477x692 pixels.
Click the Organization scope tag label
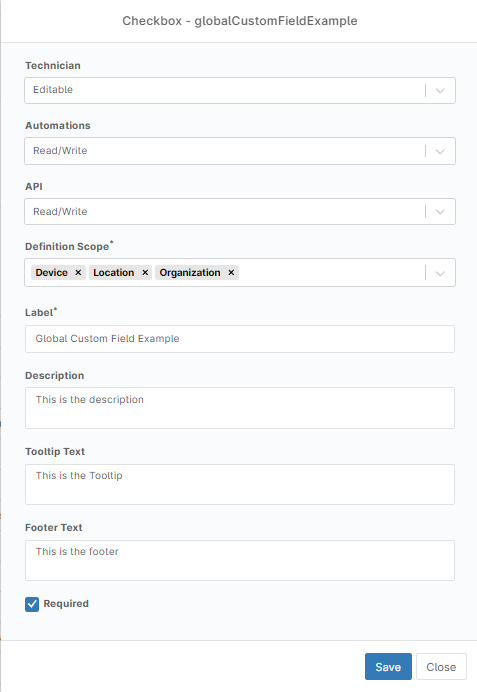(x=190, y=273)
